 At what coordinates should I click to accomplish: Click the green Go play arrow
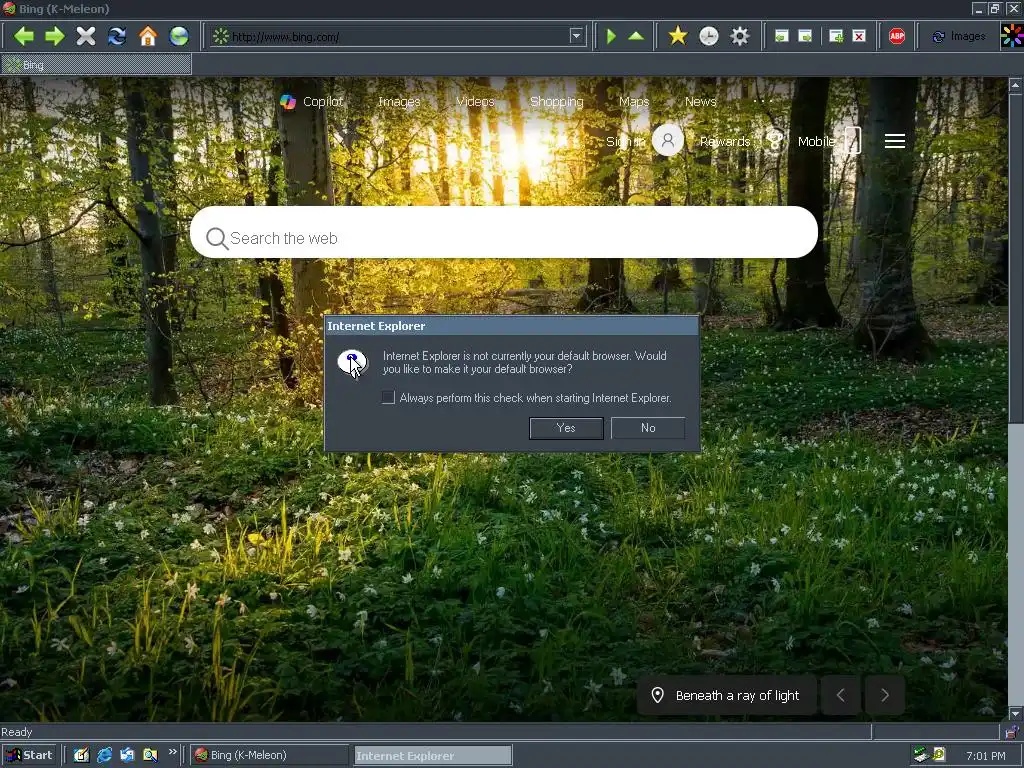[611, 36]
